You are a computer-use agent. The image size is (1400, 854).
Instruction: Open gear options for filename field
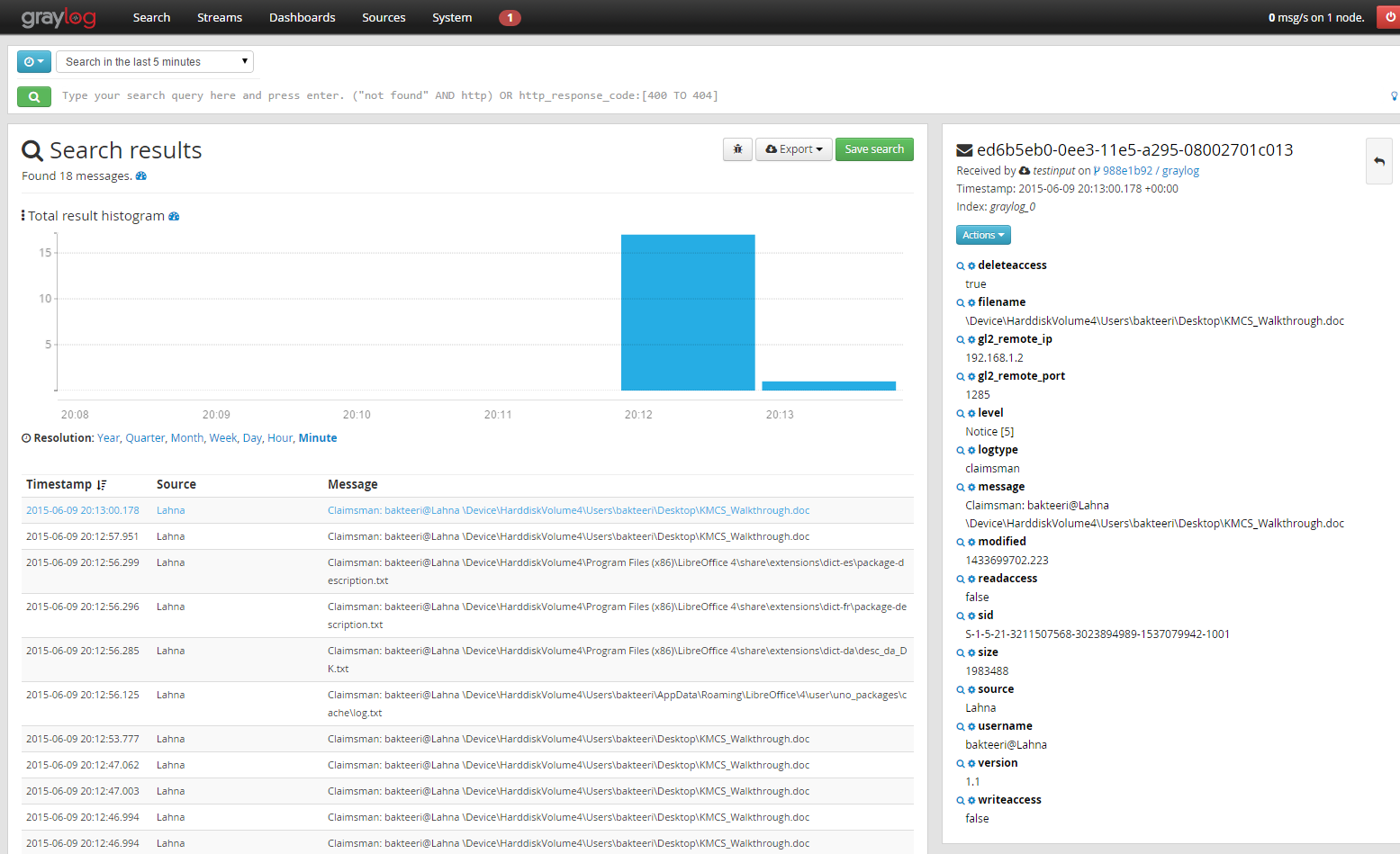pyautogui.click(x=971, y=303)
